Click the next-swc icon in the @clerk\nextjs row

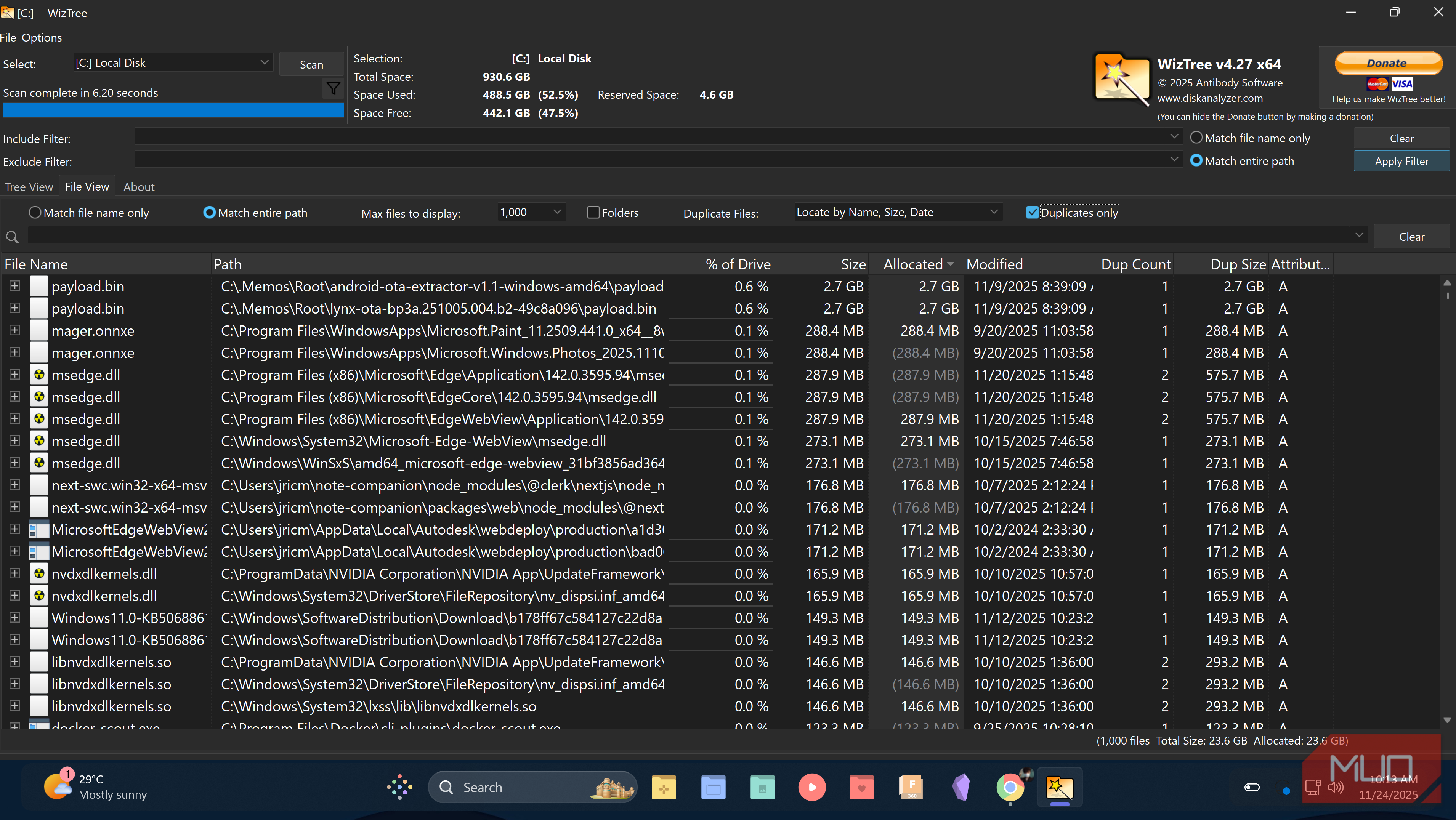coord(39,485)
